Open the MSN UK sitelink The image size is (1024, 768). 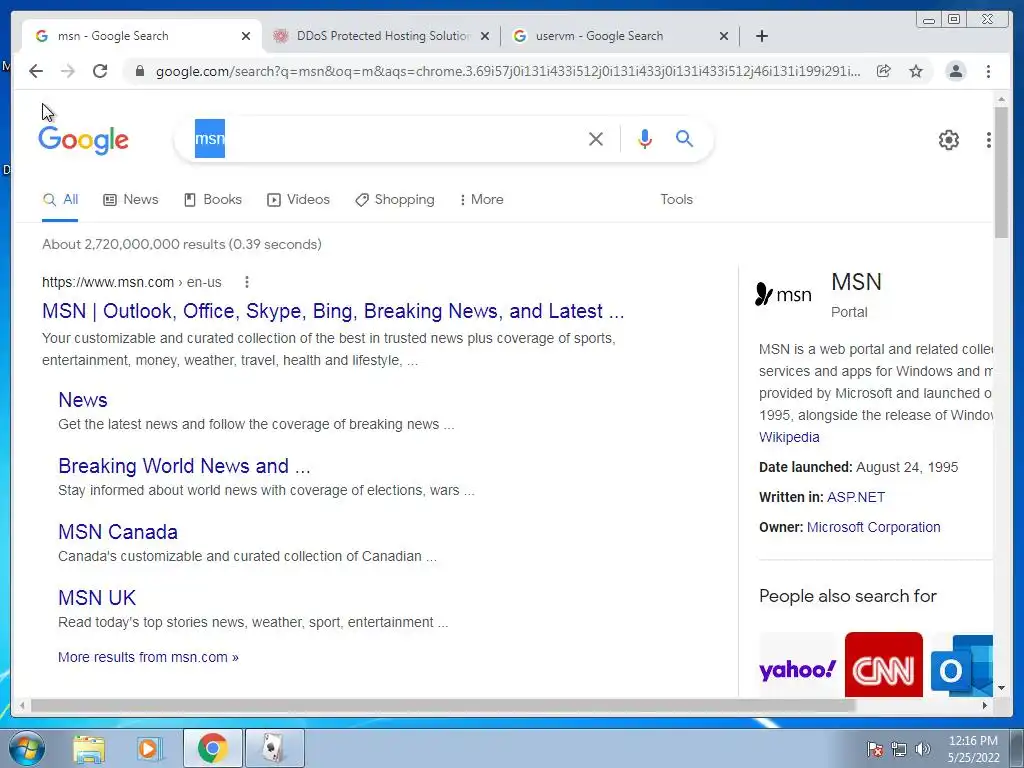(x=97, y=598)
